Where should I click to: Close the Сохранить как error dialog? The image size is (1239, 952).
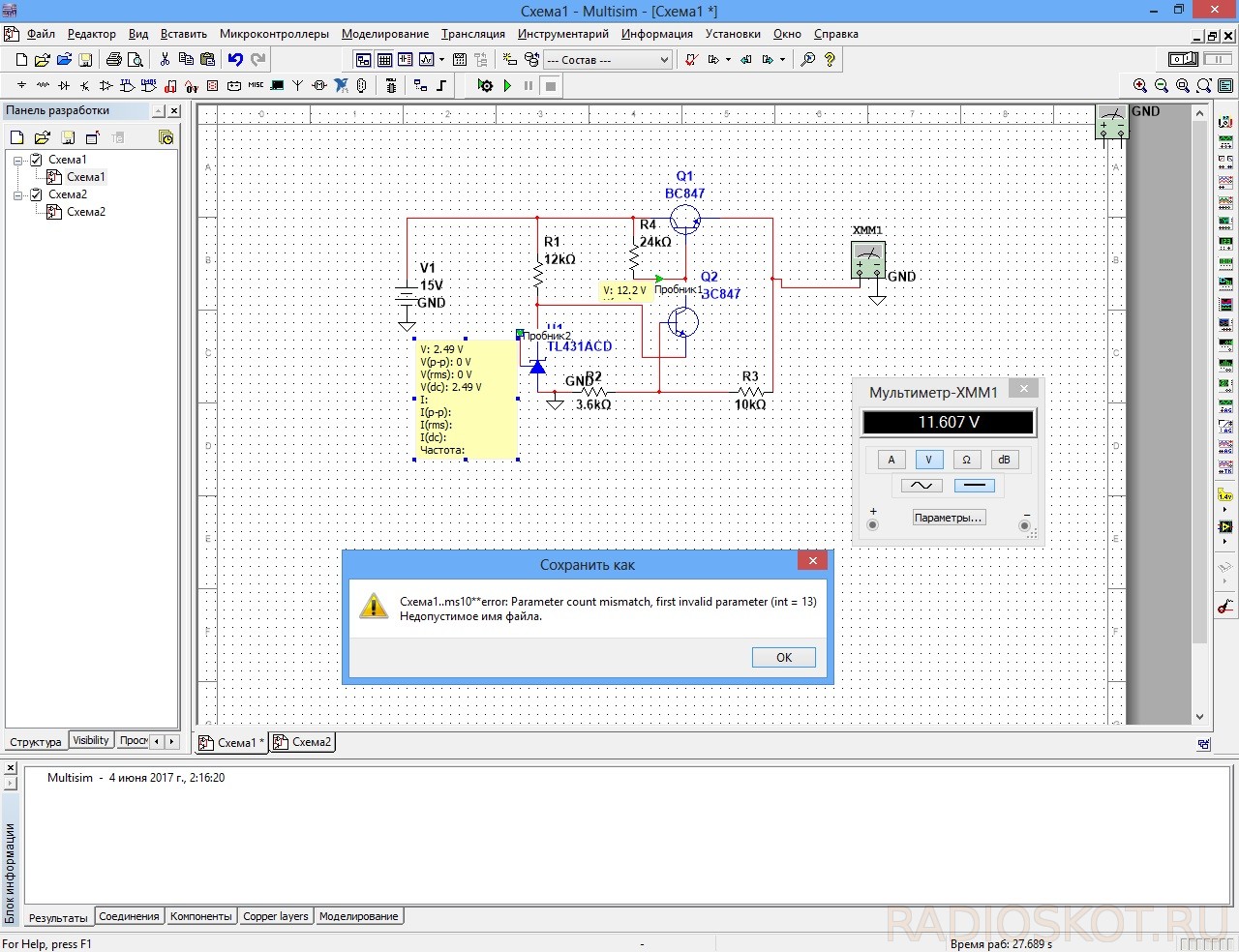(813, 561)
